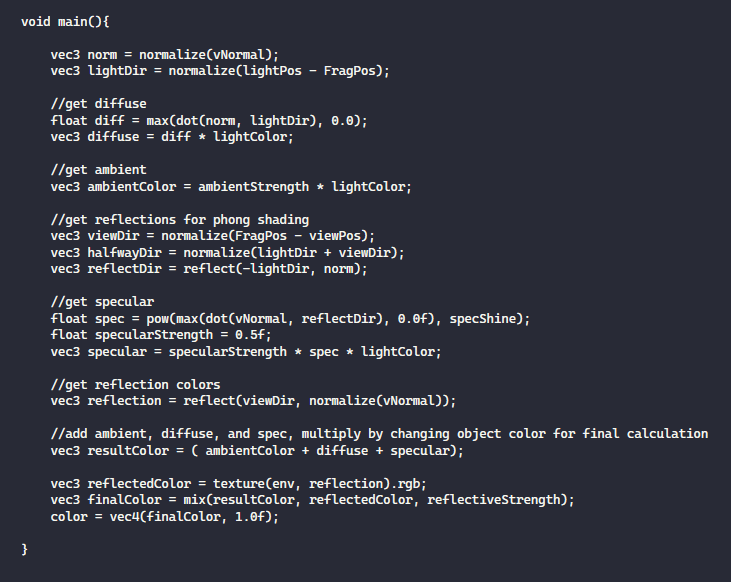731x582 pixels.
Task: Click the //get ambient comment
Action: (98, 170)
